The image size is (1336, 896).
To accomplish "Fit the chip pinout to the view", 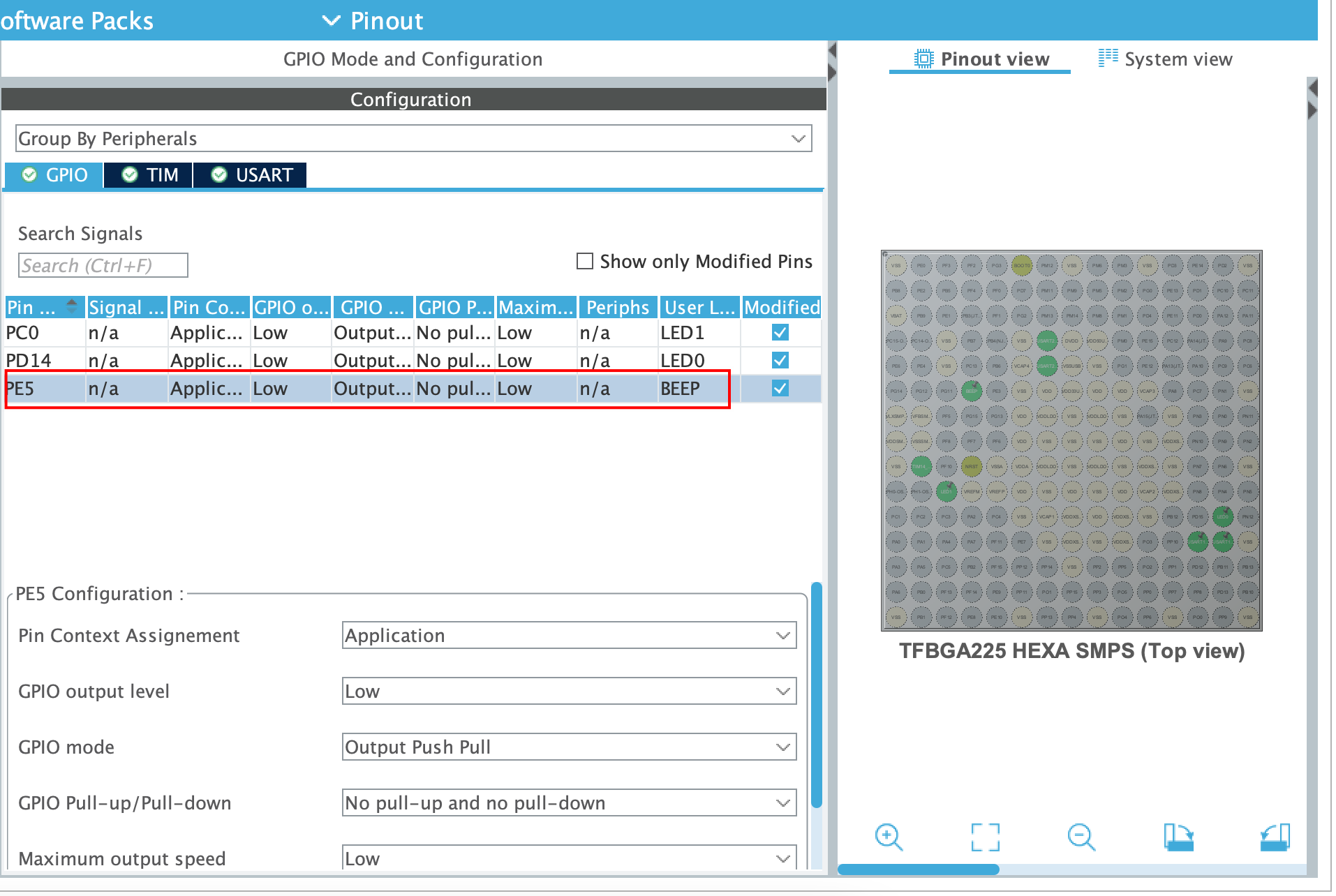I will pyautogui.click(x=985, y=837).
